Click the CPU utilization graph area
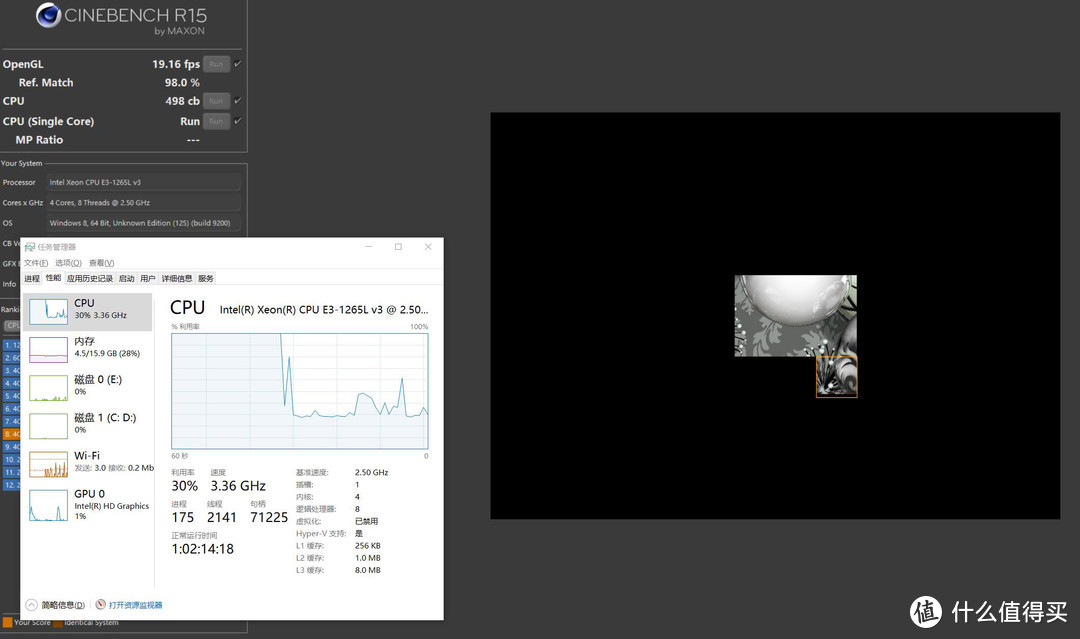The width and height of the screenshot is (1080, 639). coord(299,391)
